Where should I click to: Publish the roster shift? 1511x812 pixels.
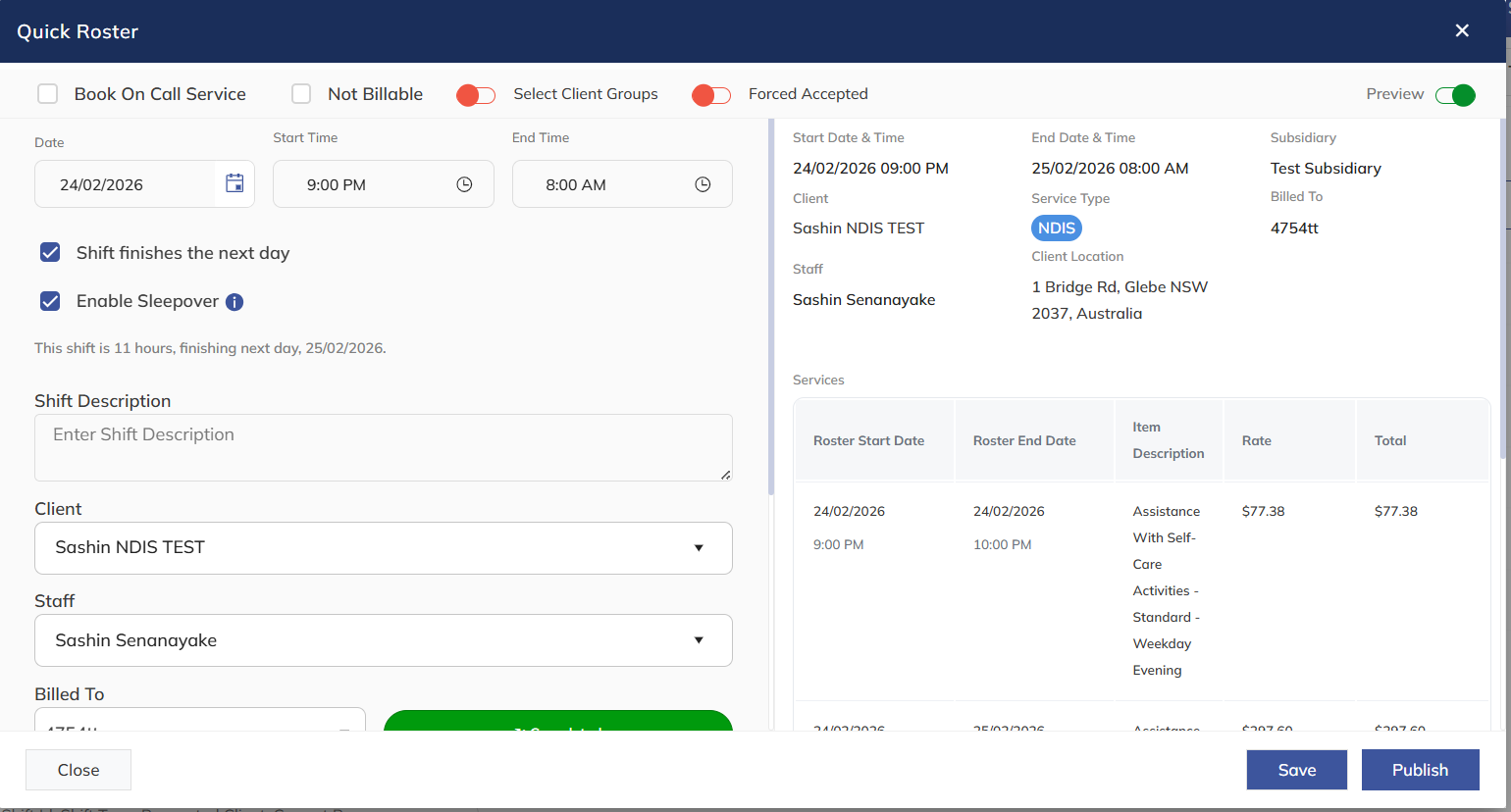(1420, 770)
